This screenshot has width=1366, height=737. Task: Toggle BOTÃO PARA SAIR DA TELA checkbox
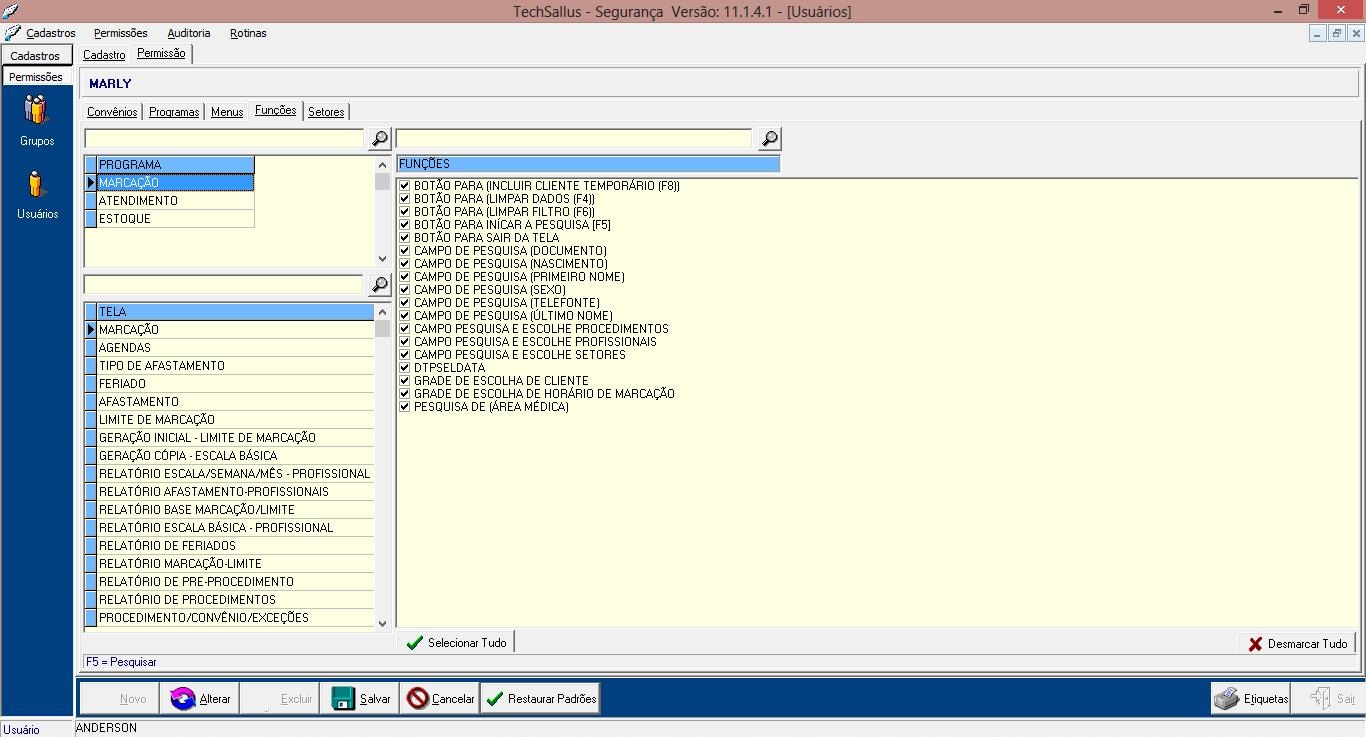[405, 238]
